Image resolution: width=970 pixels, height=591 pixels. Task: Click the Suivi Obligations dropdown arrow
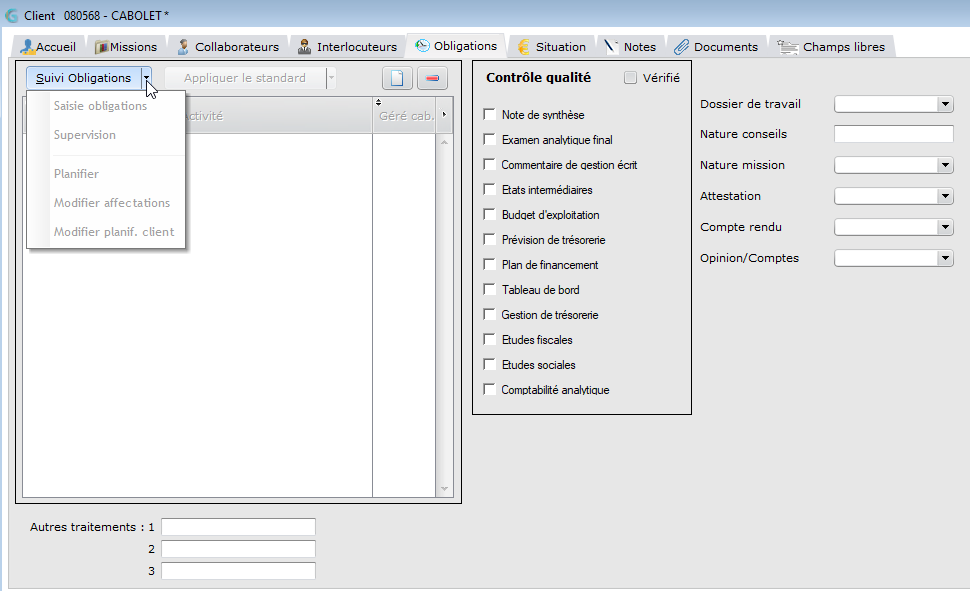point(147,78)
